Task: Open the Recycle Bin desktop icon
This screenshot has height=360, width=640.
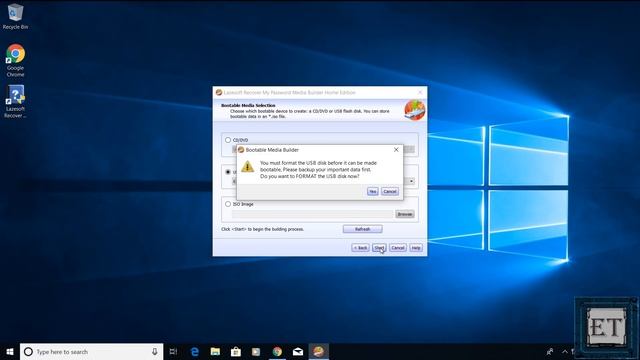Action: point(16,16)
